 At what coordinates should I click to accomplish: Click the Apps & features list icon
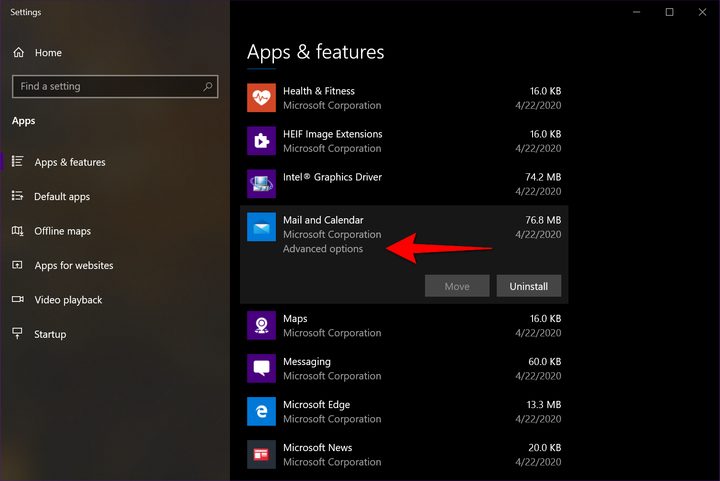[x=17, y=162]
